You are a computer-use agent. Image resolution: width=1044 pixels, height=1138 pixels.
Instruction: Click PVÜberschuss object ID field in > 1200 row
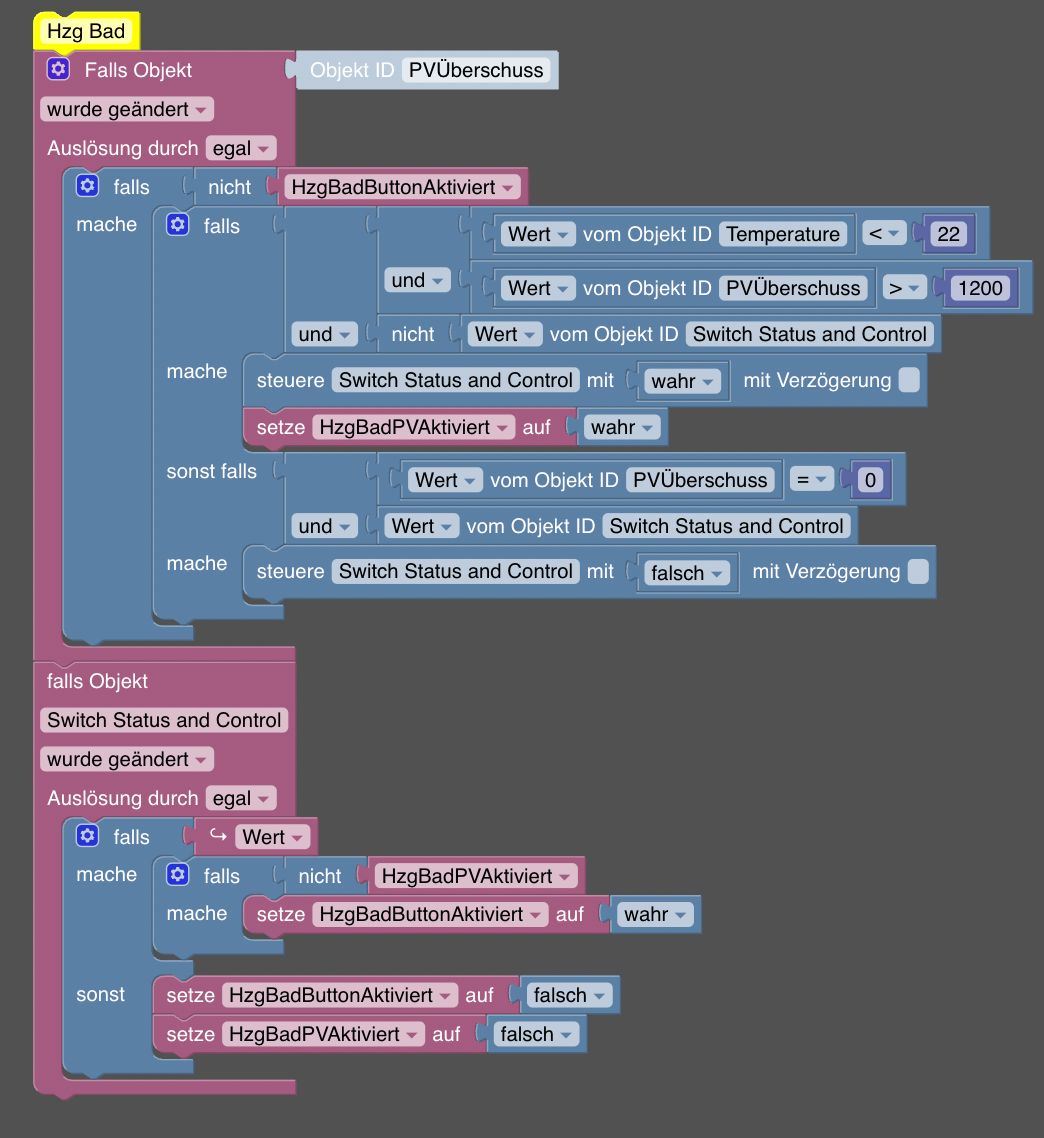coord(793,287)
